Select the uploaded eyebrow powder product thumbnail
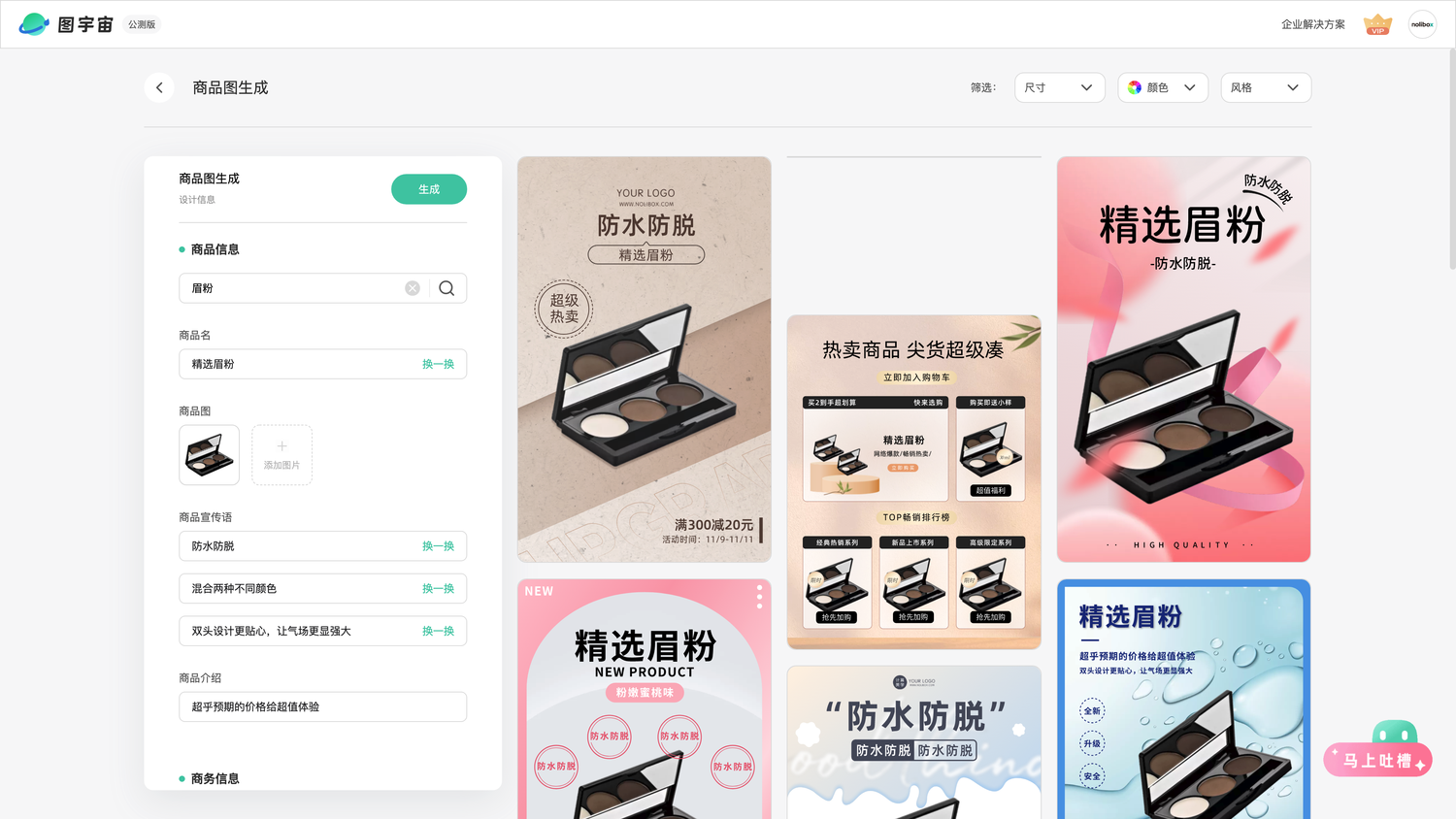 click(x=210, y=455)
